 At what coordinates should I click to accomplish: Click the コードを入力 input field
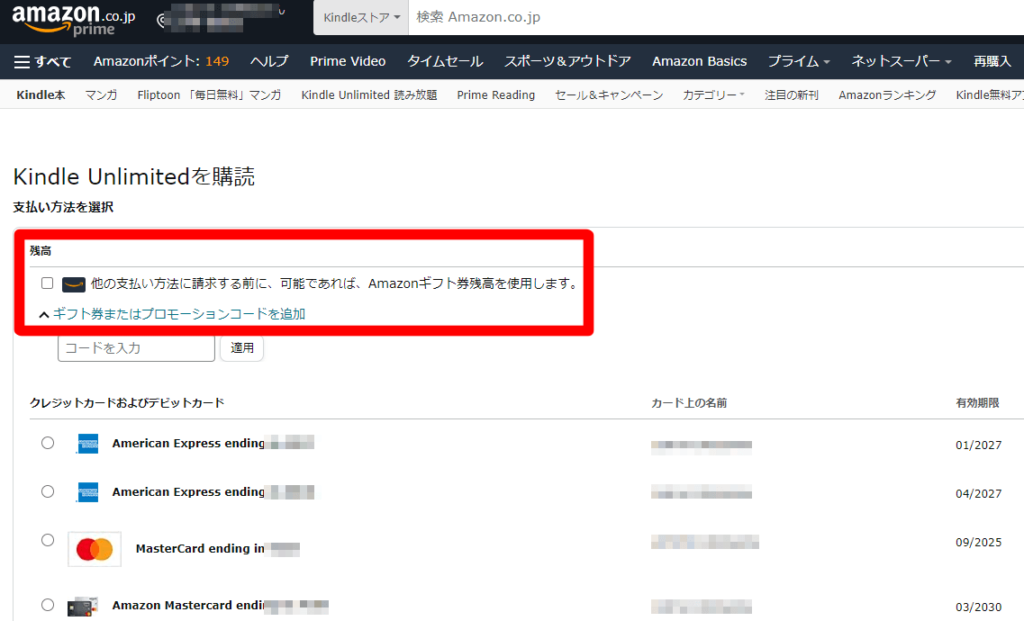136,348
